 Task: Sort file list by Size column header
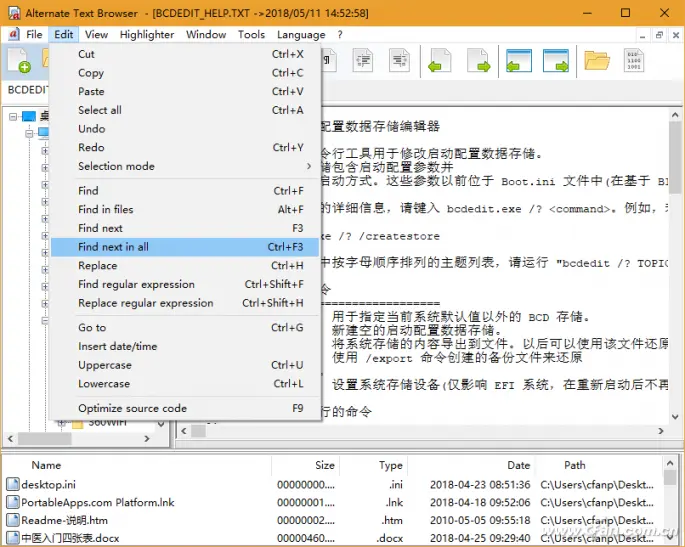tap(324, 465)
